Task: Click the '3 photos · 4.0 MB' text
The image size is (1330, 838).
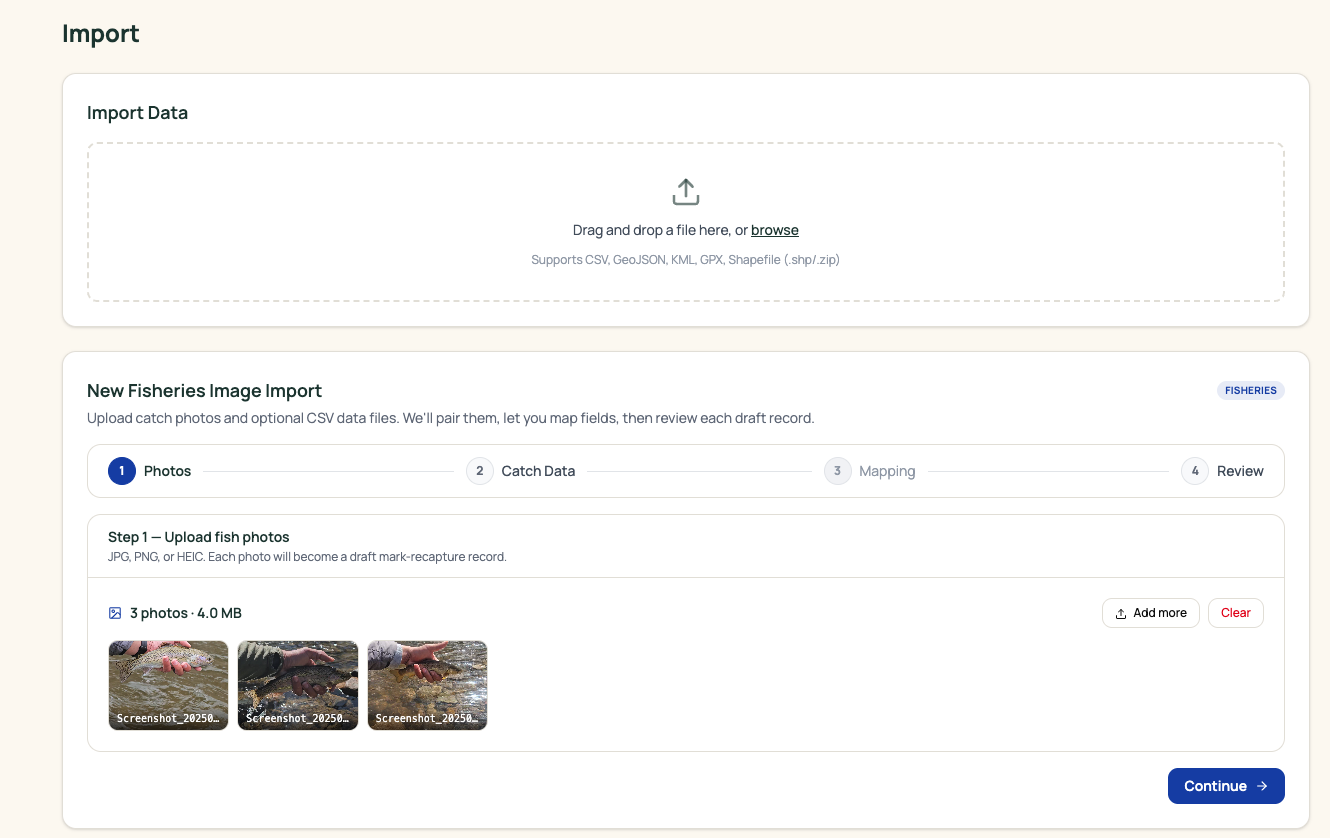Action: click(x=186, y=613)
